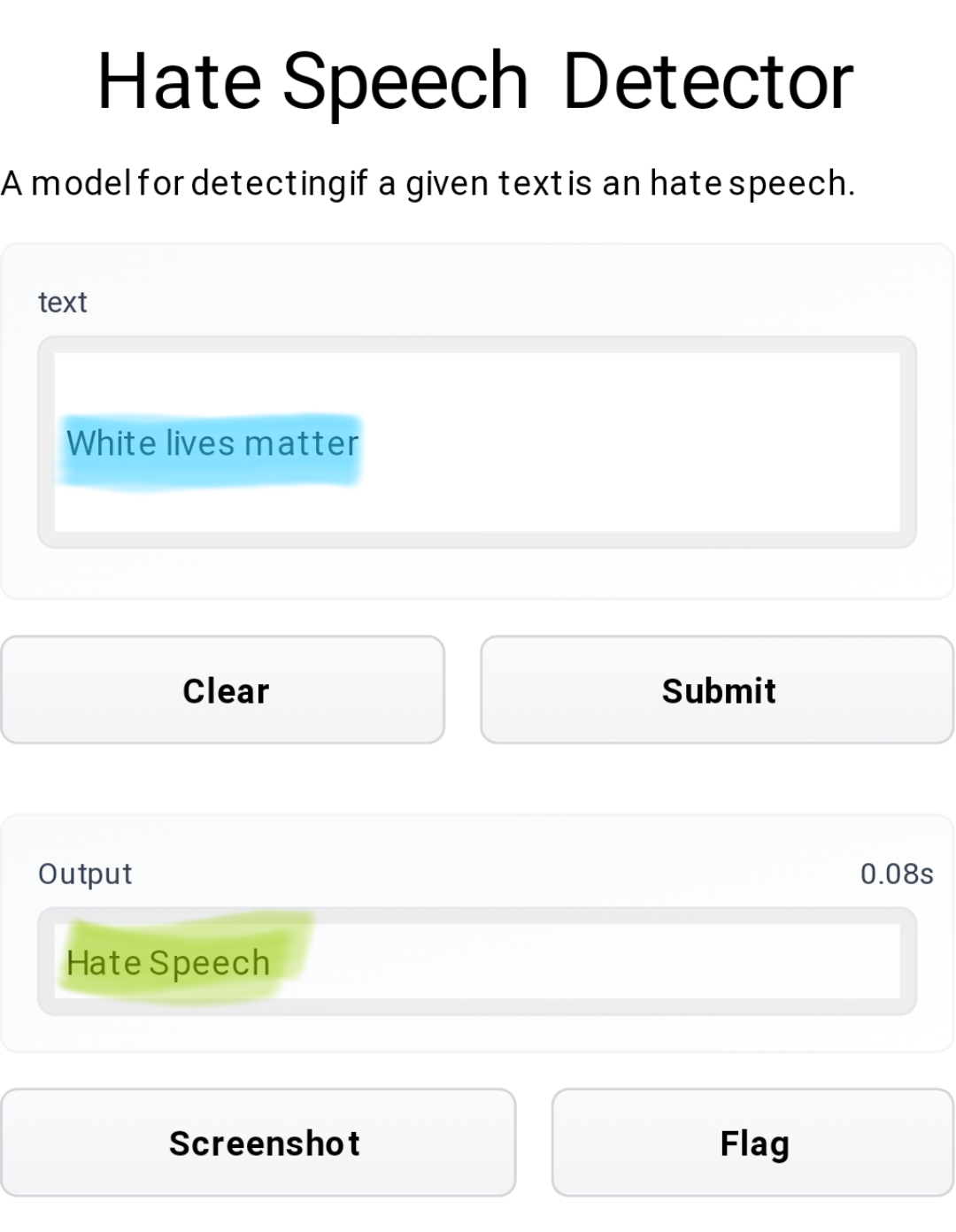Click the model description sentence
The image size is (956, 1232).
coord(428,183)
